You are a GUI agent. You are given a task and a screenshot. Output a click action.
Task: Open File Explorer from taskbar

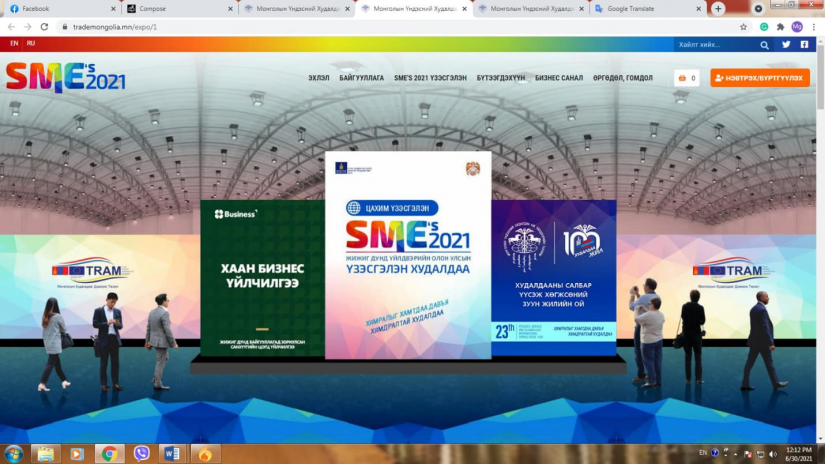[45, 453]
